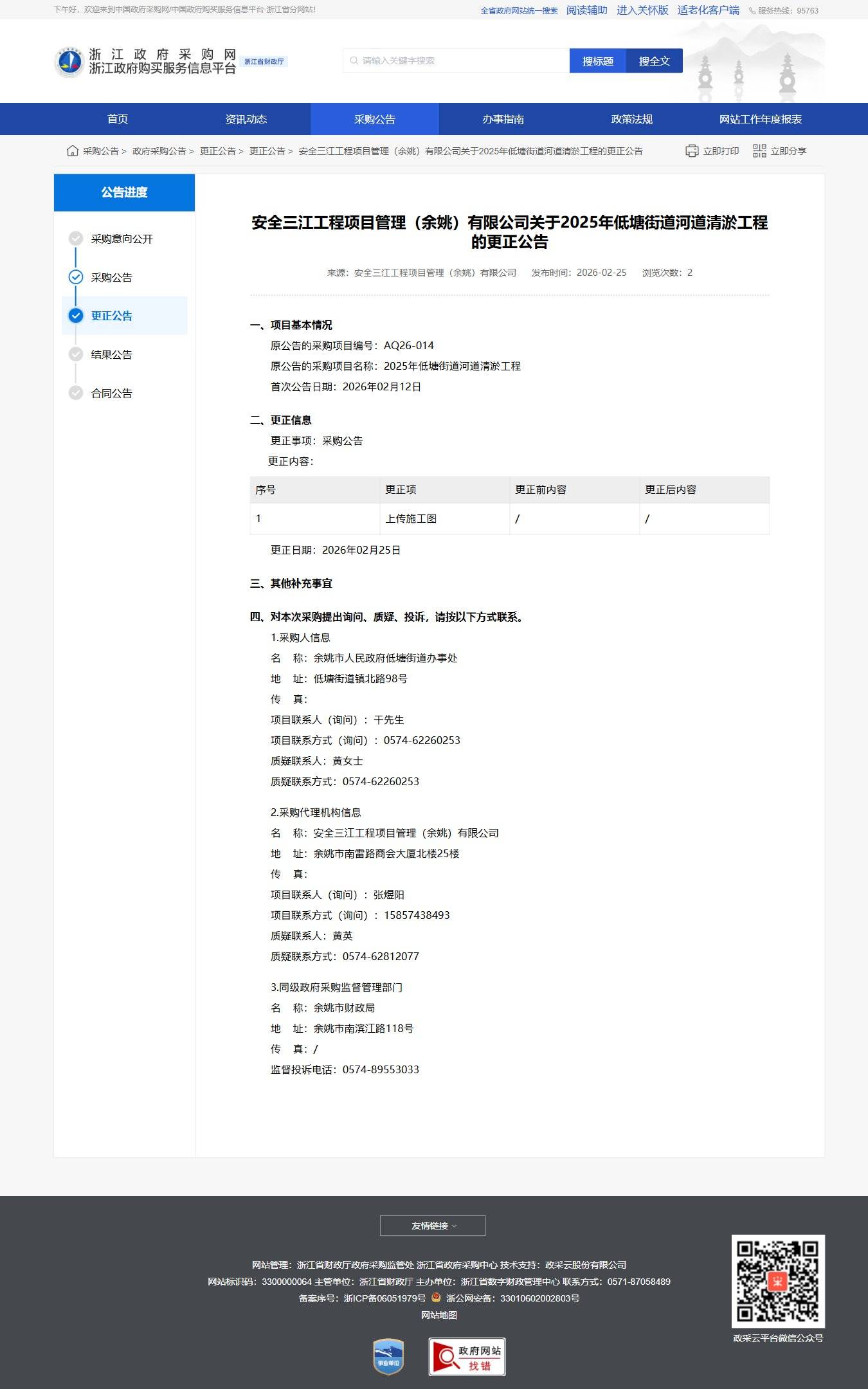Click the blue 事业单位 shield emblem
Viewport: 868px width, 1389px height.
pyautogui.click(x=388, y=1357)
